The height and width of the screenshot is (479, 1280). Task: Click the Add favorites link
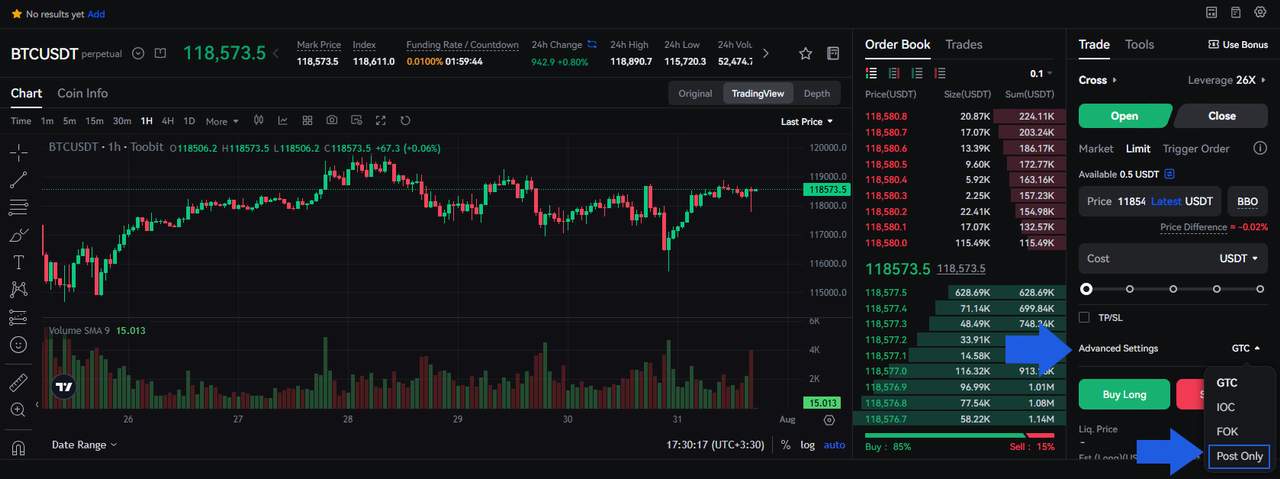(x=96, y=14)
